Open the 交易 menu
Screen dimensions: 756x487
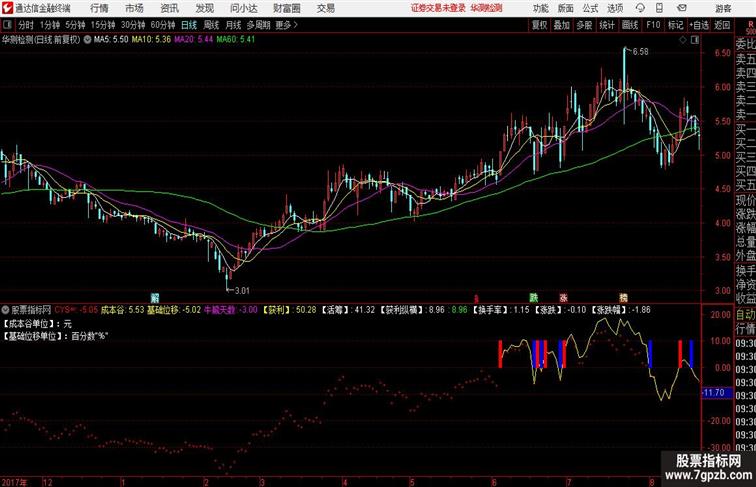325,8
